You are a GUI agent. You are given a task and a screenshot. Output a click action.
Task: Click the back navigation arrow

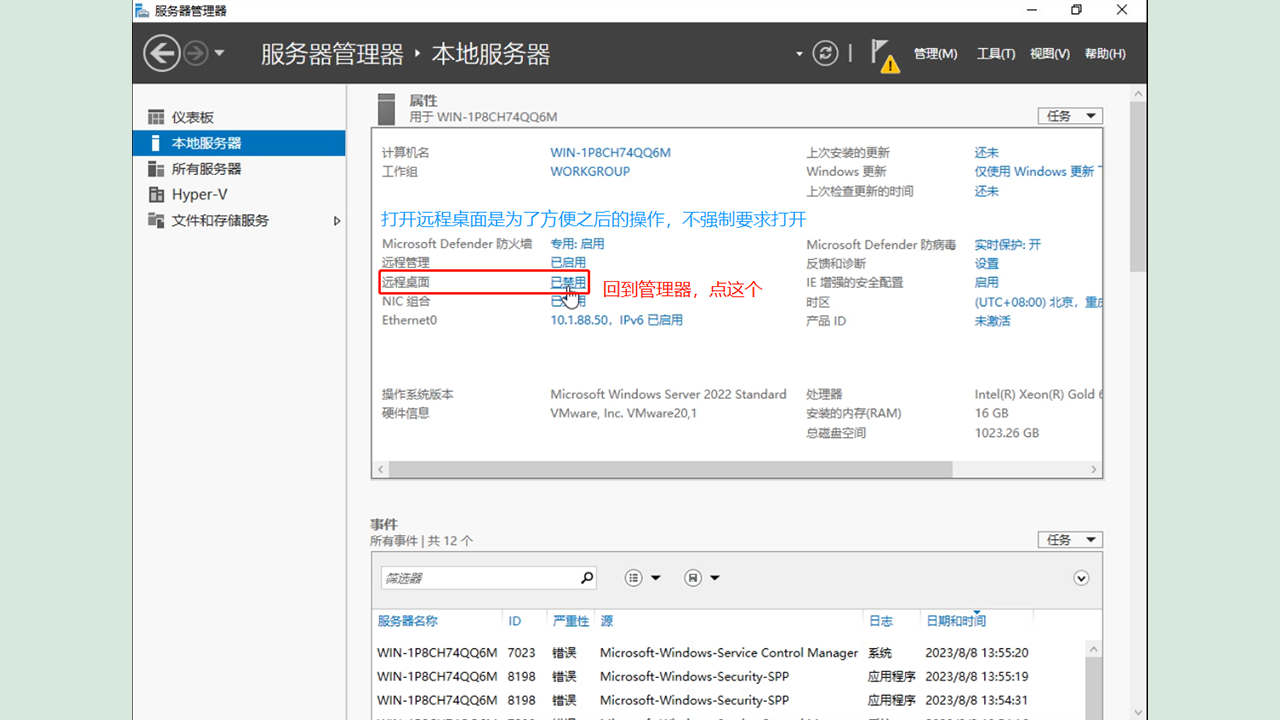(162, 53)
